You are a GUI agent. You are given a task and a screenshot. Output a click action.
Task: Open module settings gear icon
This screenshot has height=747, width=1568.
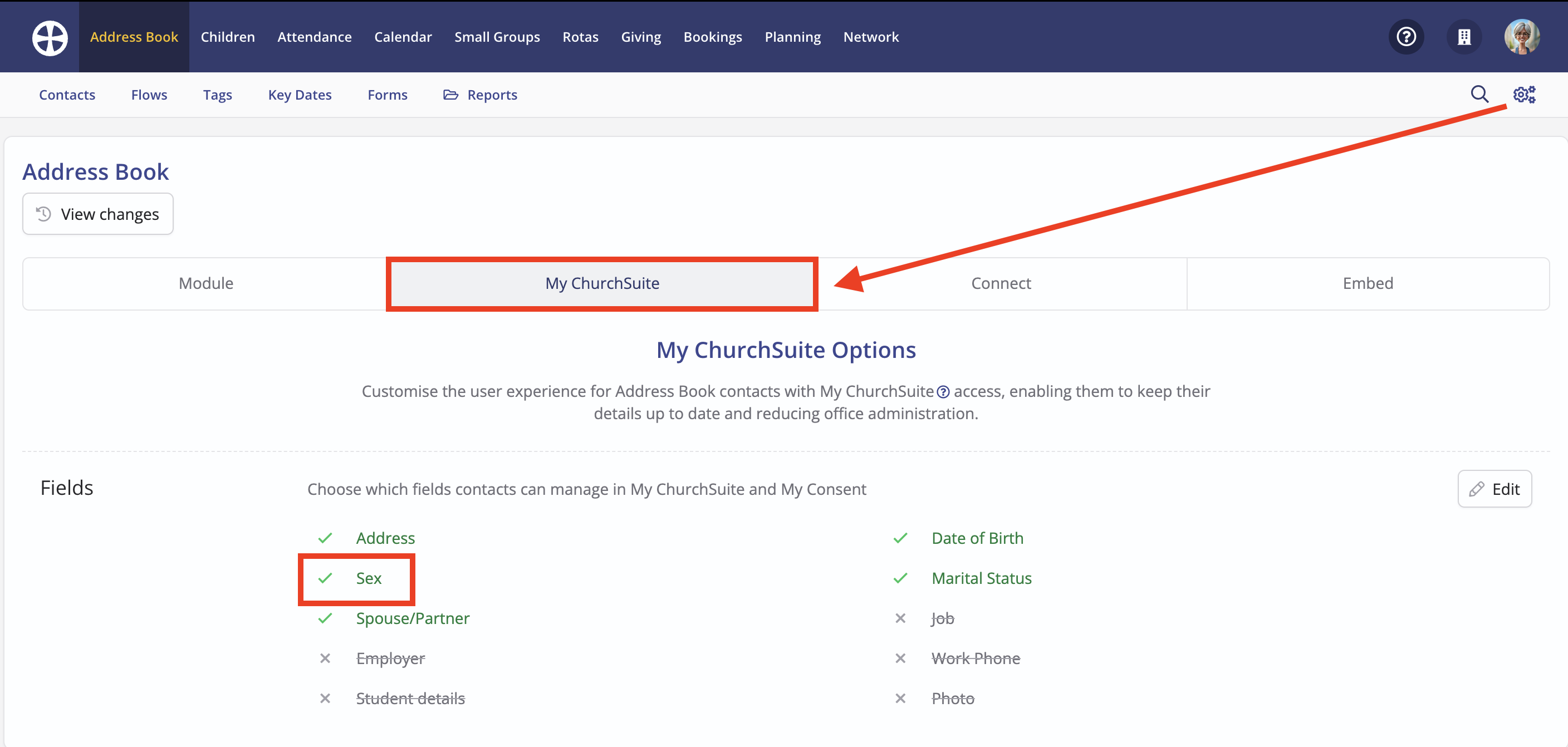[x=1524, y=94]
